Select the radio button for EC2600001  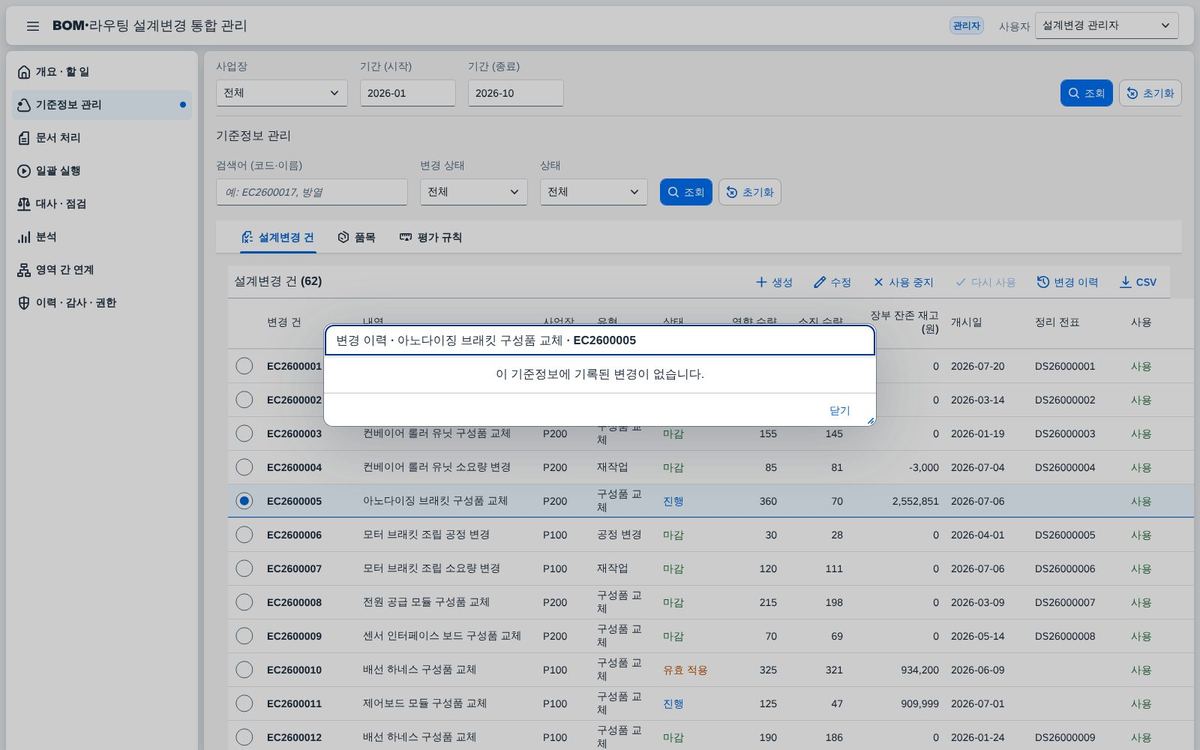[x=244, y=366]
